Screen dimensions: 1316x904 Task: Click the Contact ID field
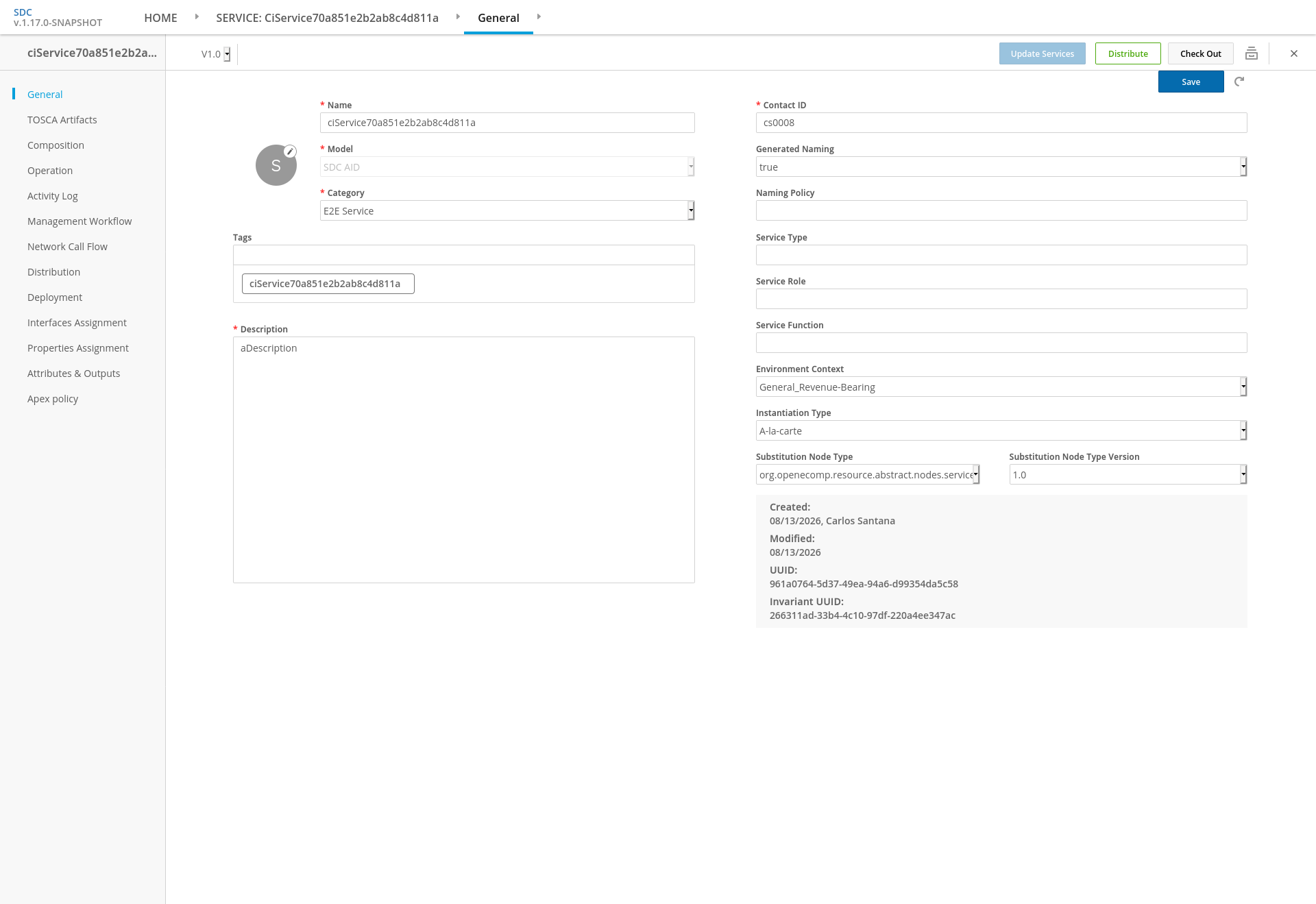click(1001, 123)
